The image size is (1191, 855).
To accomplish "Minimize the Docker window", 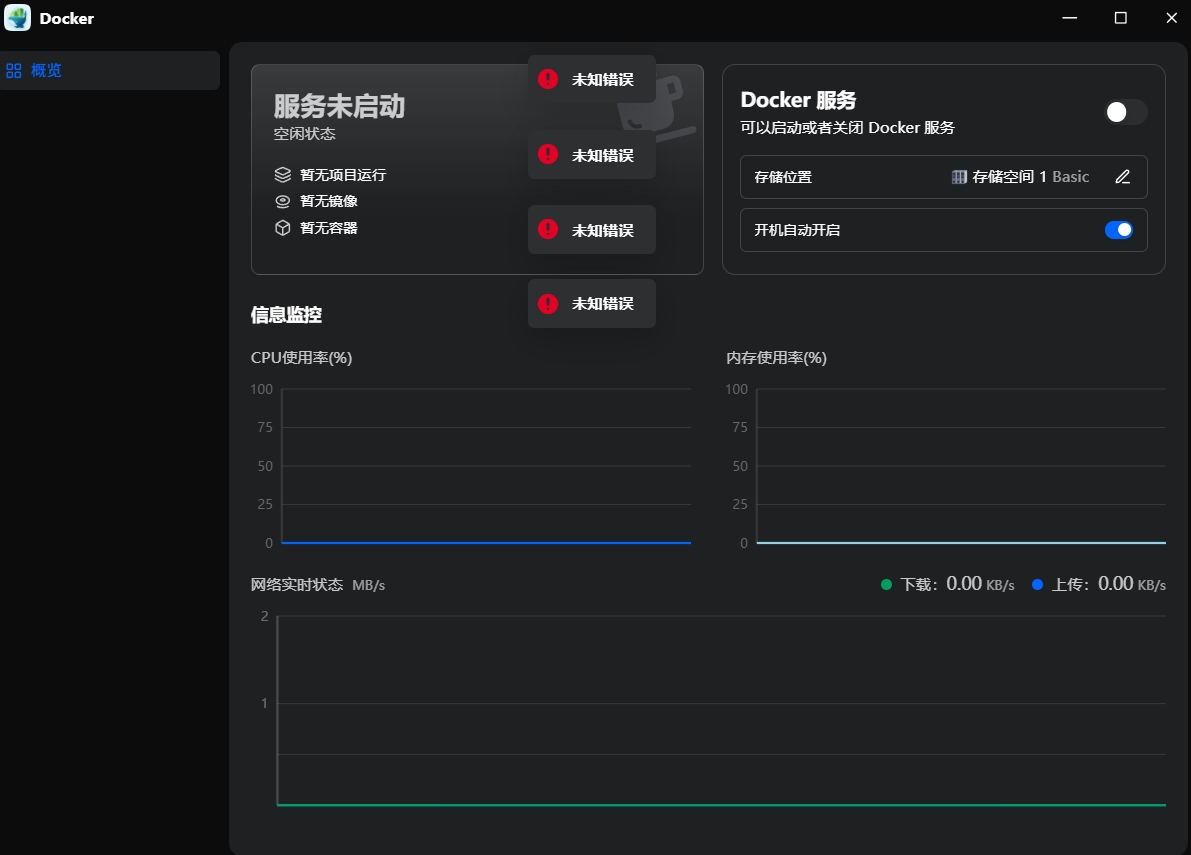I will pyautogui.click(x=1069, y=17).
